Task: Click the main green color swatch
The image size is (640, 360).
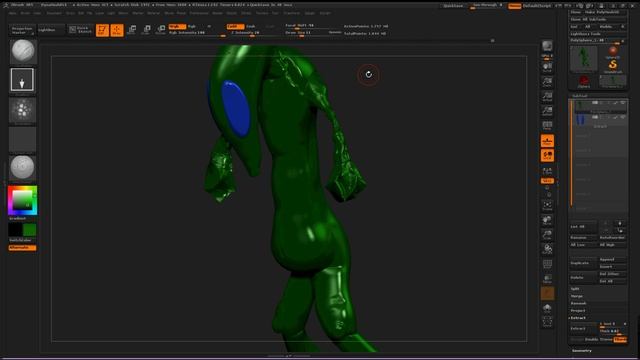Action: click(x=29, y=230)
